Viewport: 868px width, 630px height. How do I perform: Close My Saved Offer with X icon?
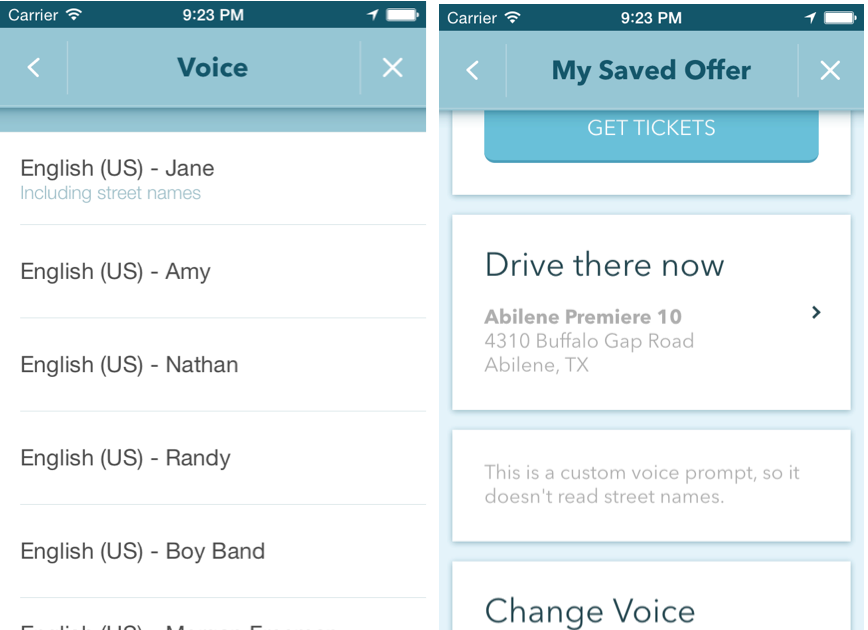point(830,70)
